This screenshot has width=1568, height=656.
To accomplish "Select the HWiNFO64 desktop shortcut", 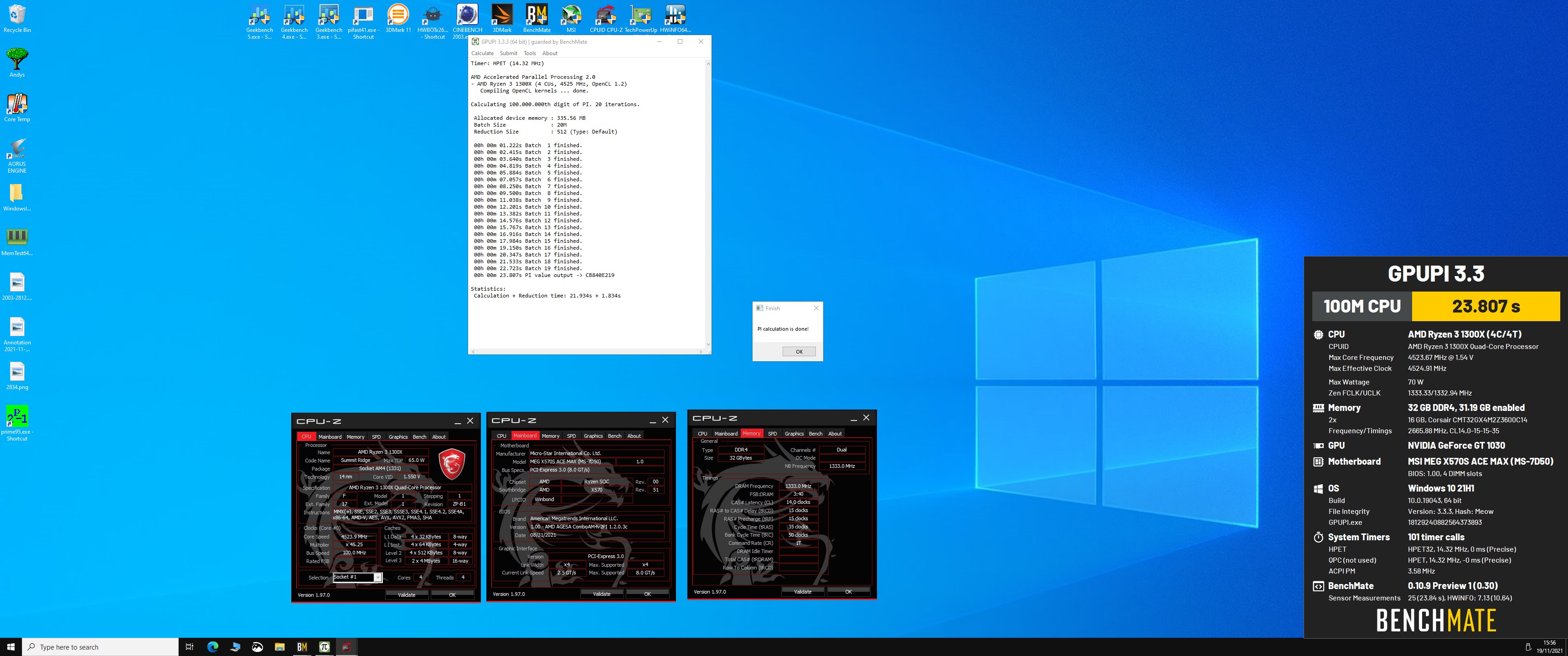I will (675, 18).
